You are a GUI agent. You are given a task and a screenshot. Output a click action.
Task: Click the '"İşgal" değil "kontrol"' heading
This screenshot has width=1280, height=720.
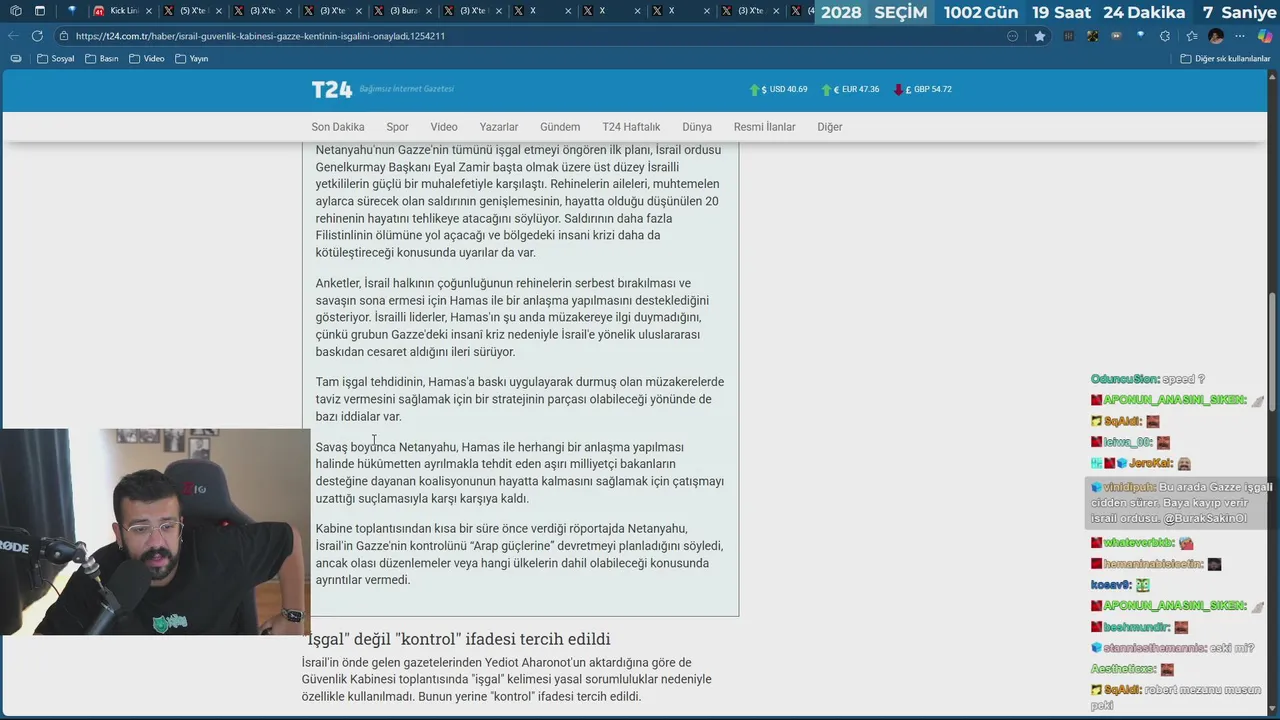(x=456, y=639)
